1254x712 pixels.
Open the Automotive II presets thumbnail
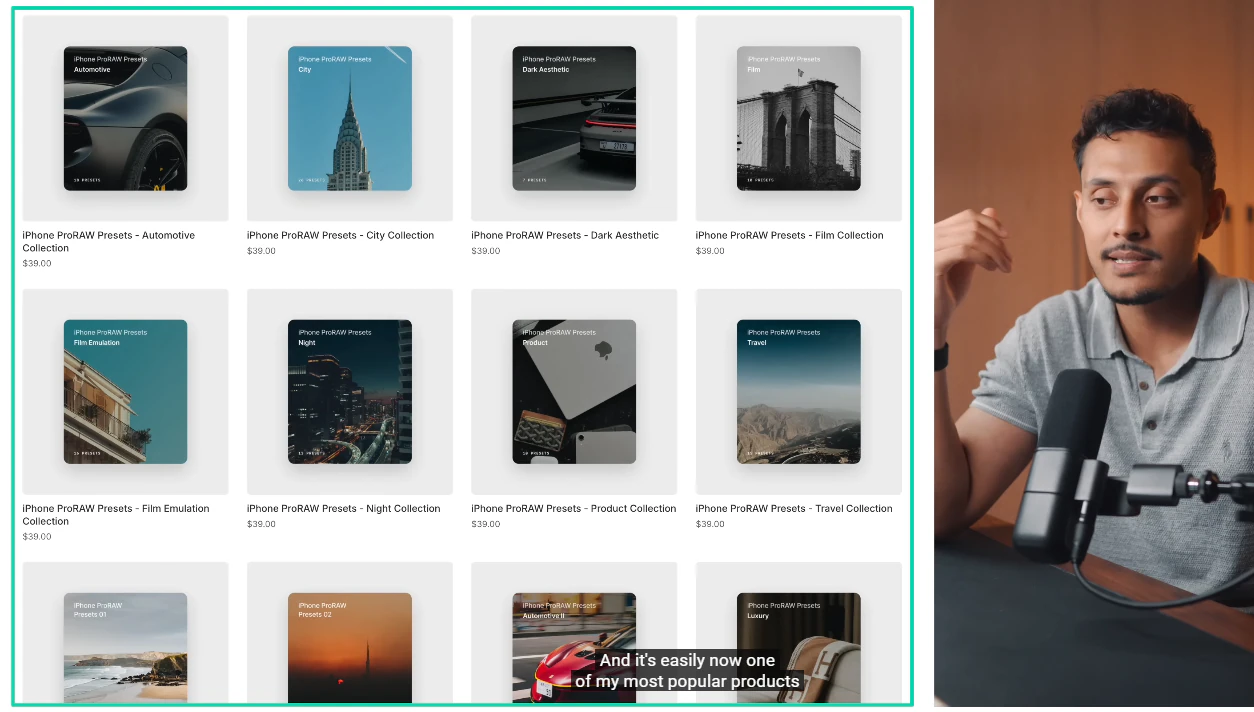coord(574,634)
